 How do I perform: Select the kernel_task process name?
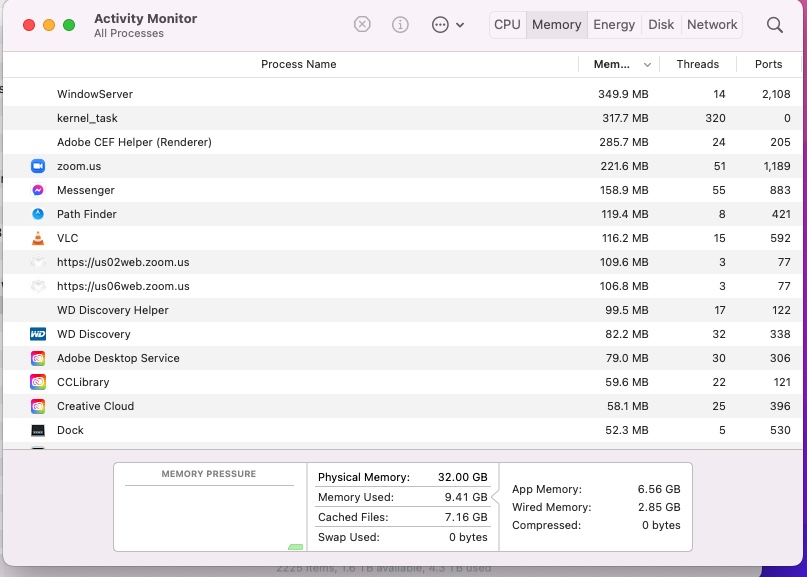87,118
